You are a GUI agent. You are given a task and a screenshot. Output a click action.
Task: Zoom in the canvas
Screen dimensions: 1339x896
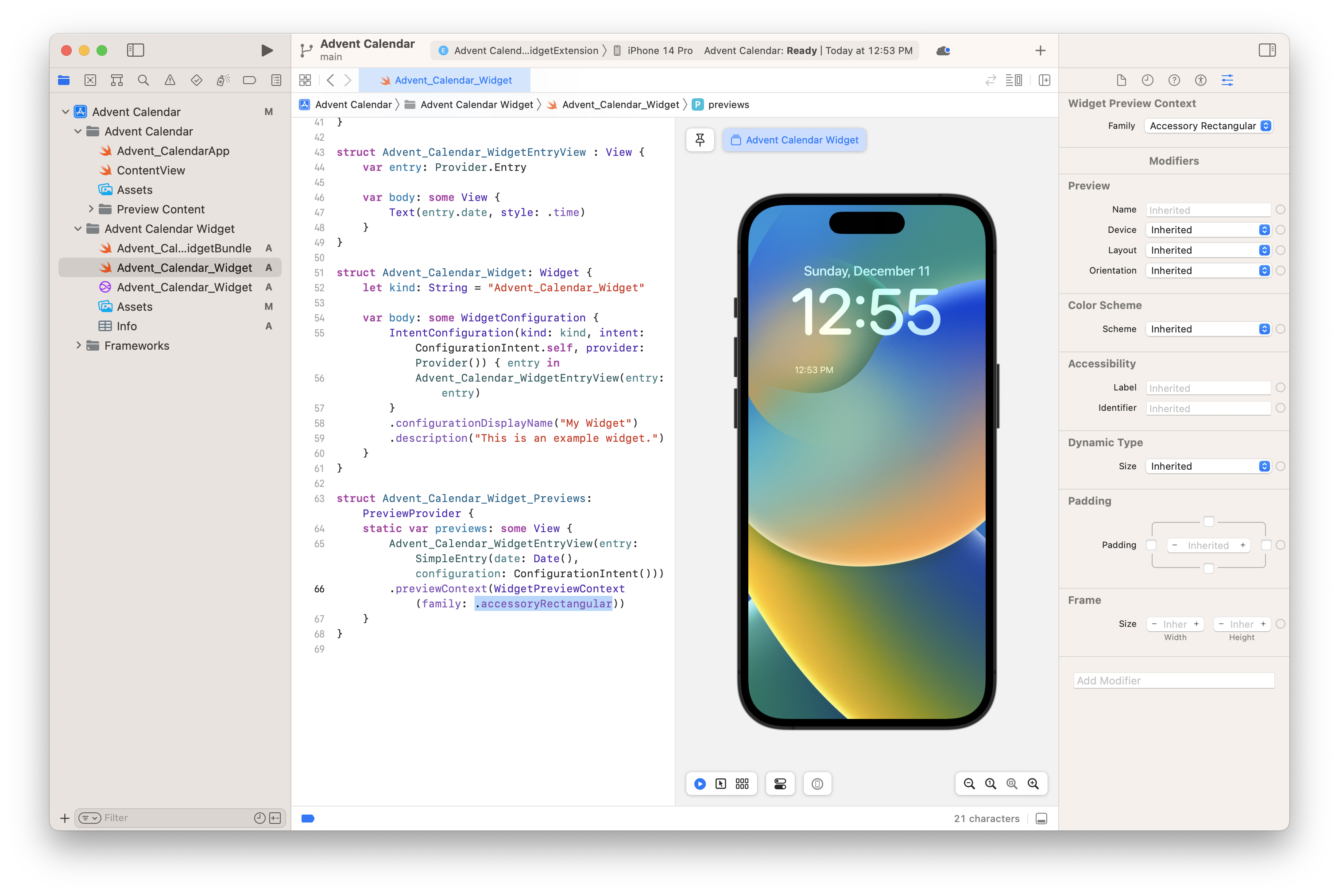(1033, 784)
